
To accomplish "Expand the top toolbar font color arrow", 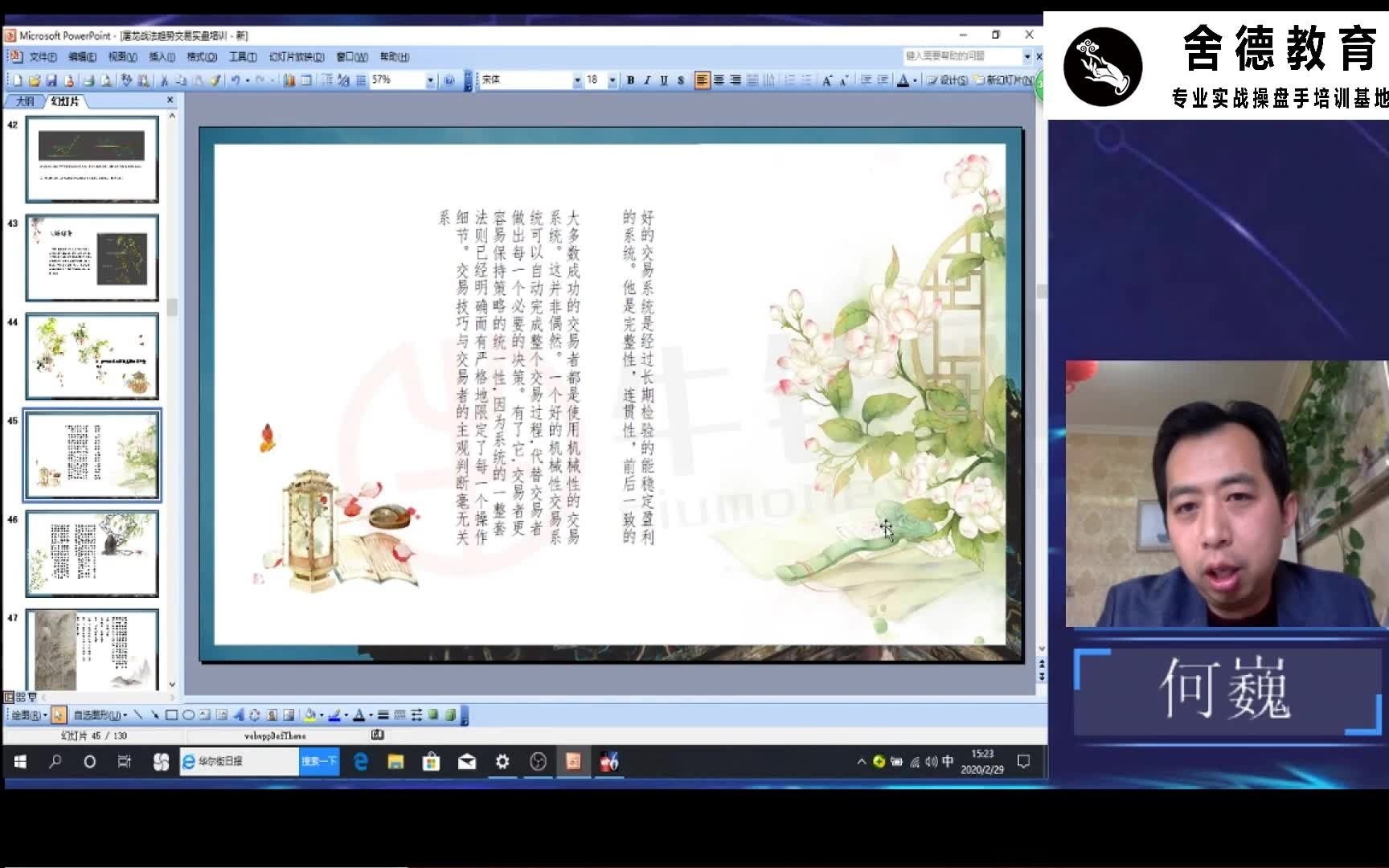I will pyautogui.click(x=915, y=80).
